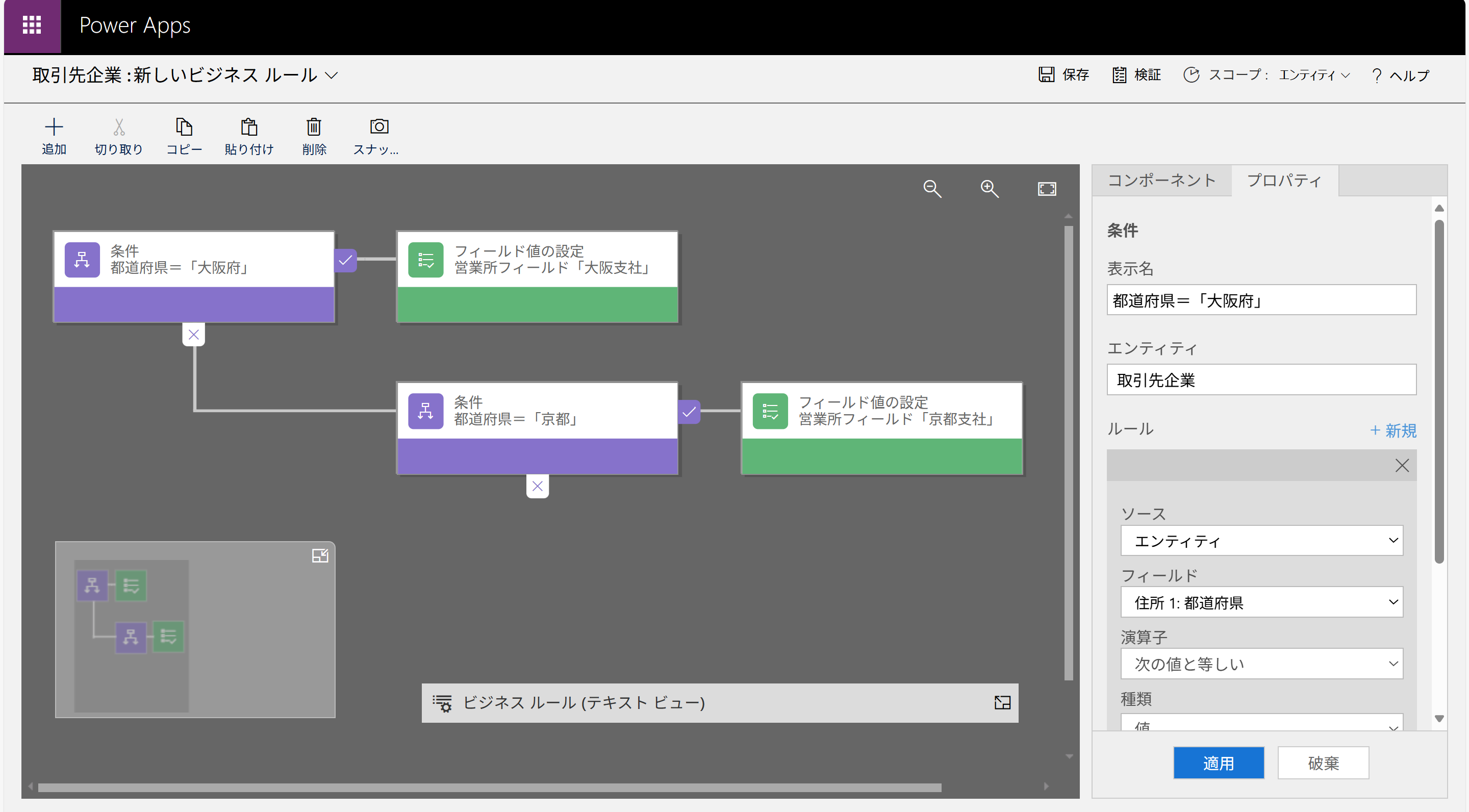Screen dimensions: 1469x812
Task: Click the + 新規 rule link
Action: coord(1392,430)
